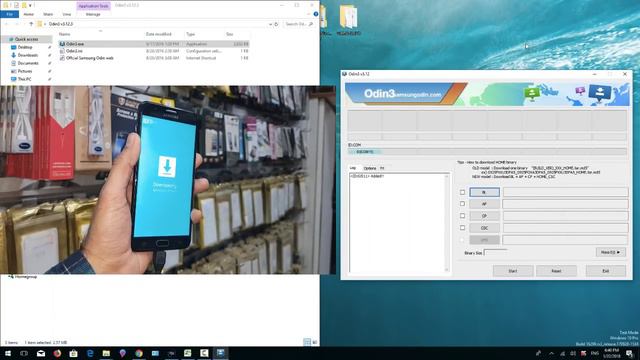
Task: Switch to Large icons view in status bar
Action: [315, 342]
